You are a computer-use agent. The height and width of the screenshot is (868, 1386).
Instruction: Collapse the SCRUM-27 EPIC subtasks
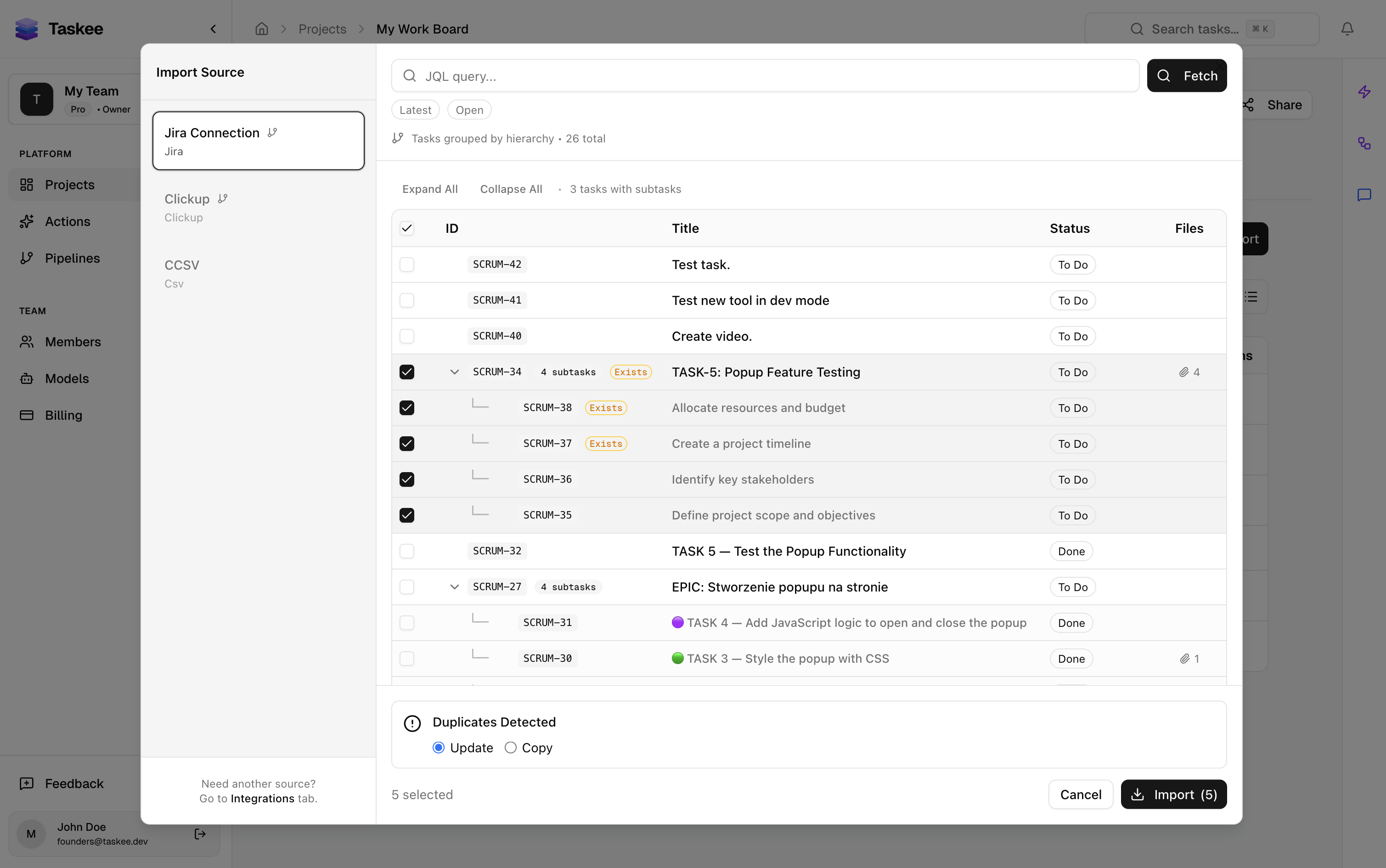[454, 587]
